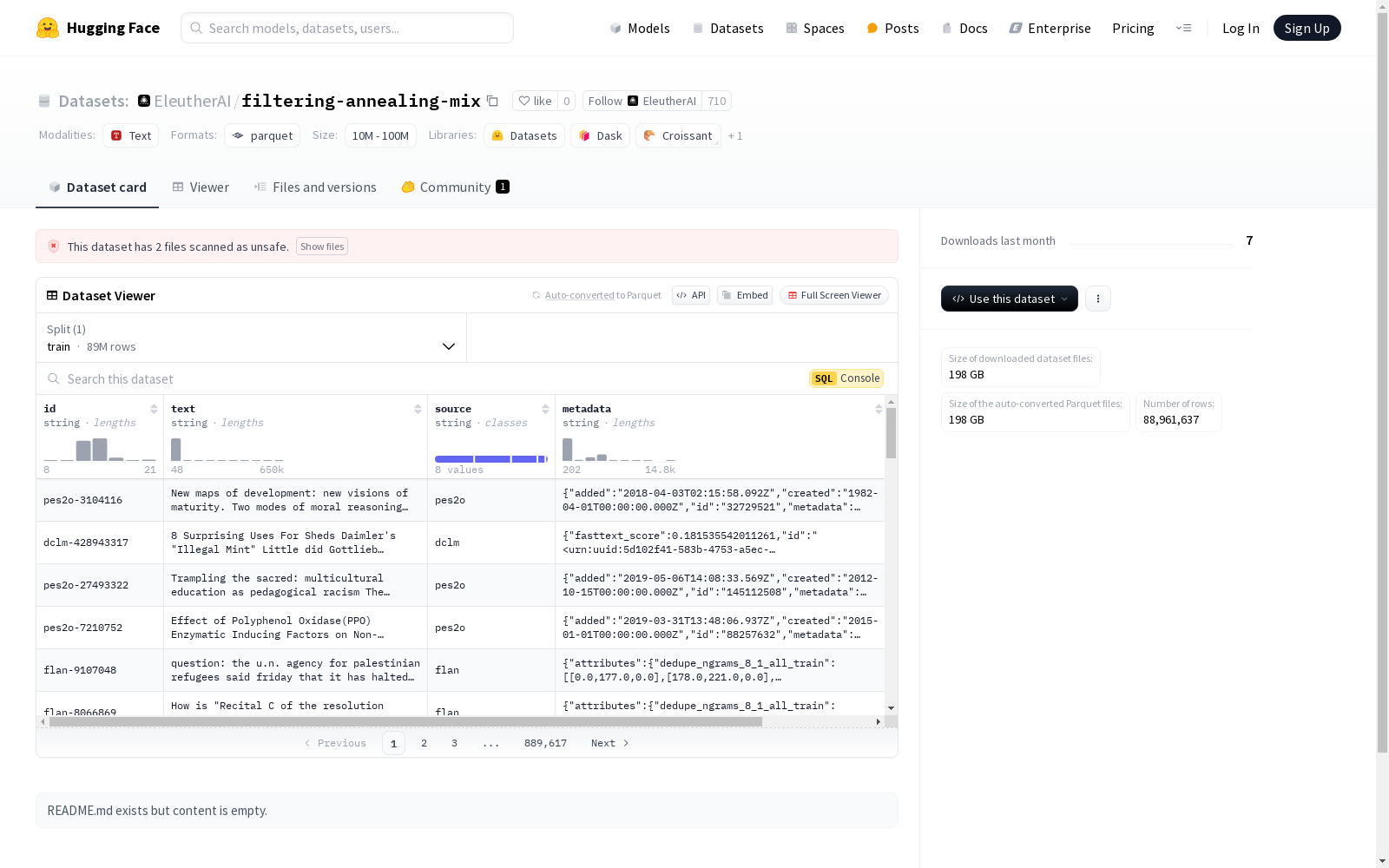
Task: Show additional libraries with +1
Action: point(735,135)
